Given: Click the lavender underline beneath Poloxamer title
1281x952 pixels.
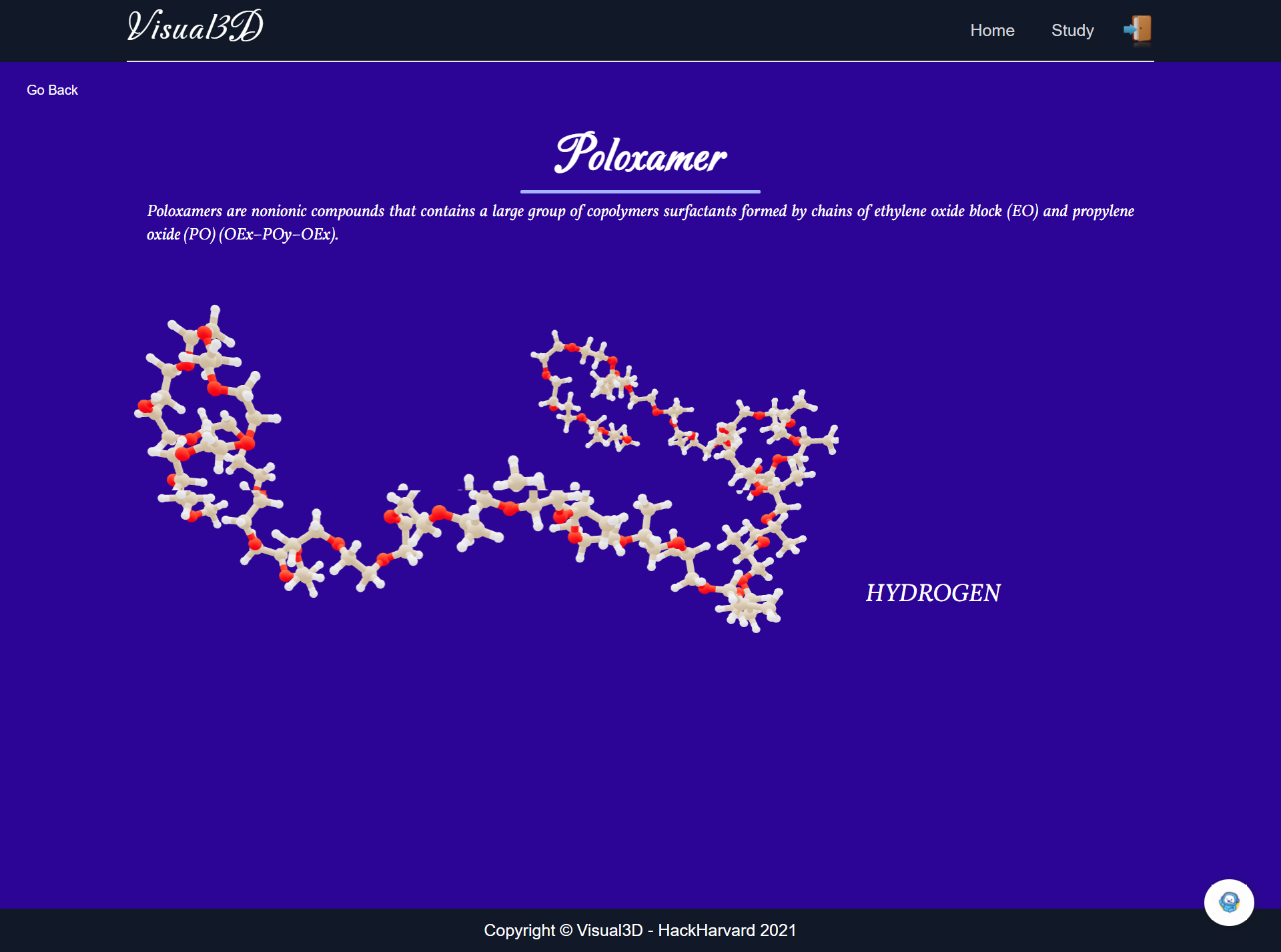Looking at the screenshot, I should coord(640,191).
